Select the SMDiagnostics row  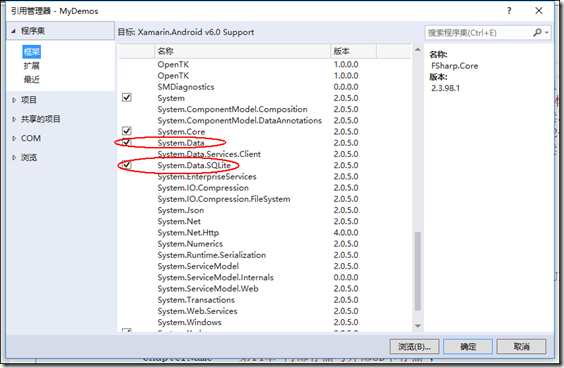pos(265,87)
